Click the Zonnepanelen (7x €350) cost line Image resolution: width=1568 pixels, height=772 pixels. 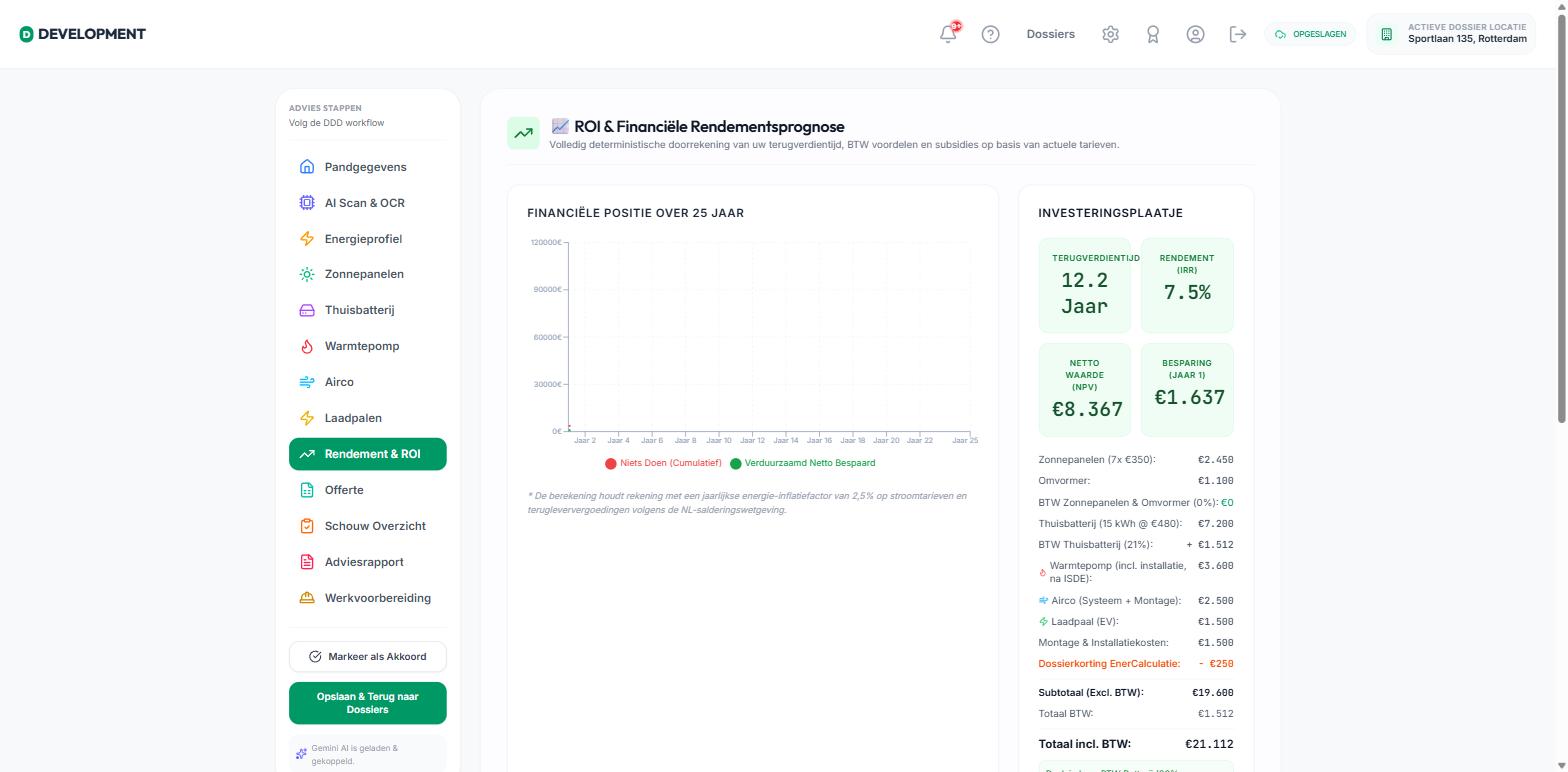[1136, 460]
